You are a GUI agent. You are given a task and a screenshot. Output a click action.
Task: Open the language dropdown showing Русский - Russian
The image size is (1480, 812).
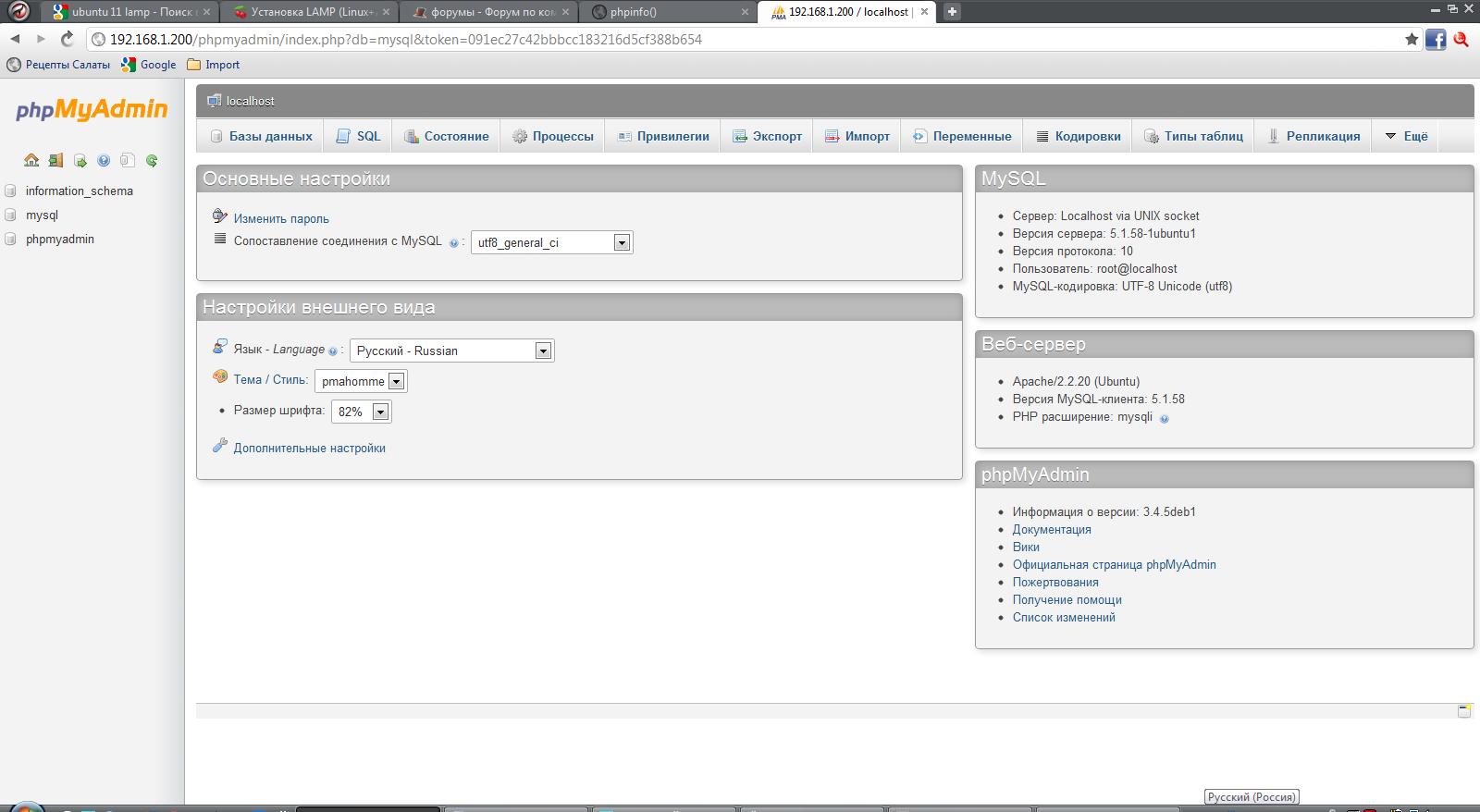452,351
